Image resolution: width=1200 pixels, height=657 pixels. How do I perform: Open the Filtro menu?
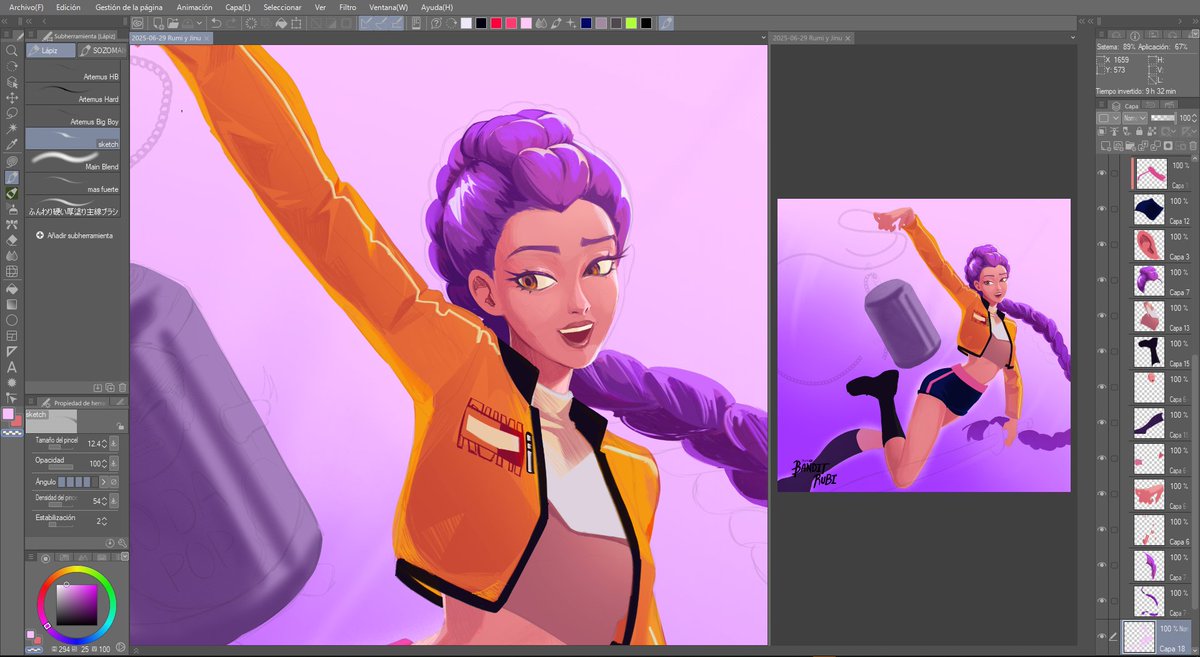coord(348,7)
